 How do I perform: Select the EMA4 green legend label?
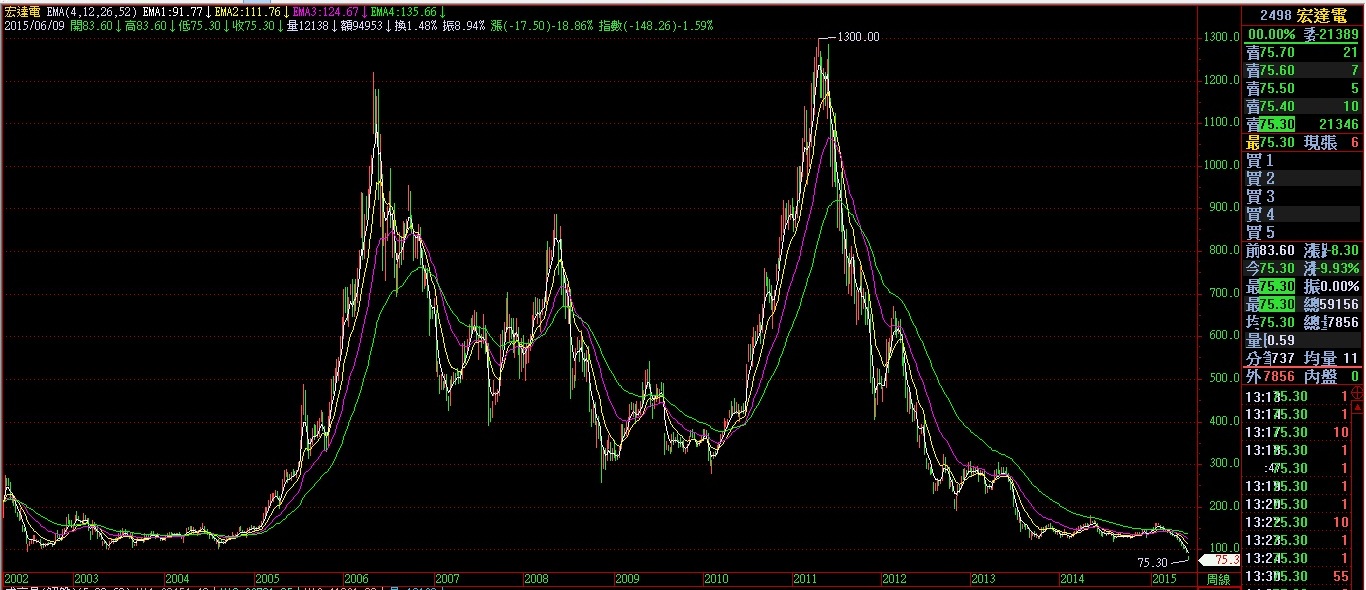400,11
